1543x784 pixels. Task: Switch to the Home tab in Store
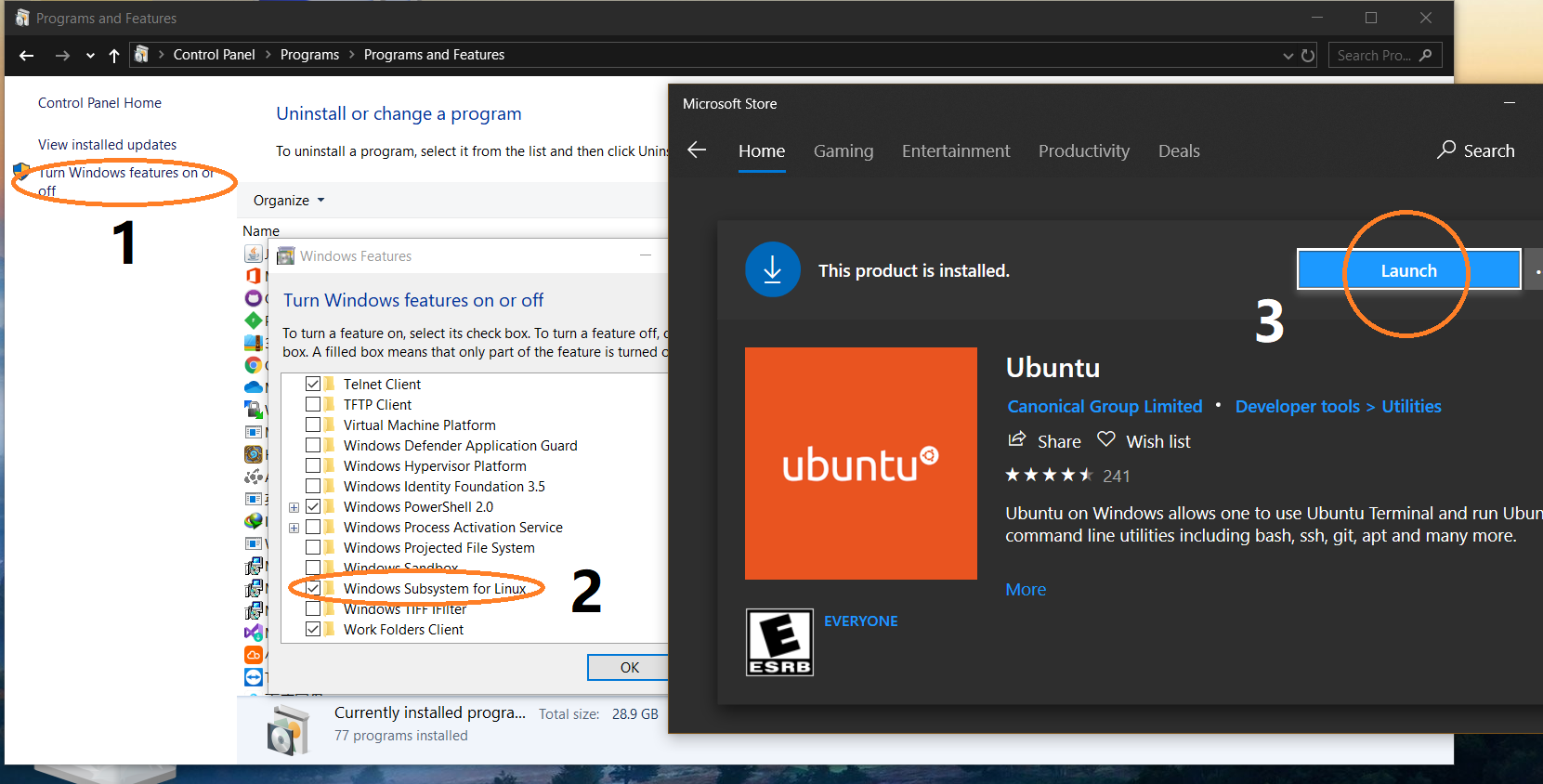pyautogui.click(x=762, y=150)
